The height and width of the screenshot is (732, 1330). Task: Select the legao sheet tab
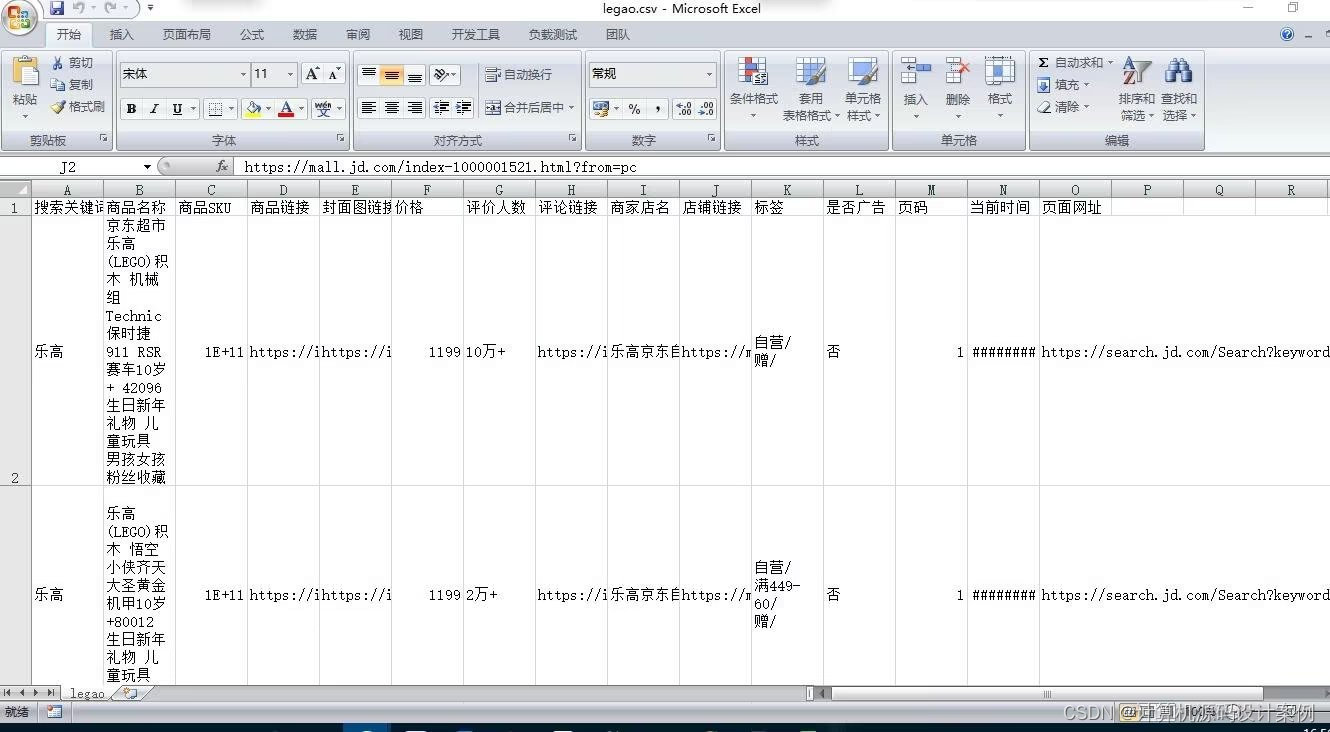87,693
